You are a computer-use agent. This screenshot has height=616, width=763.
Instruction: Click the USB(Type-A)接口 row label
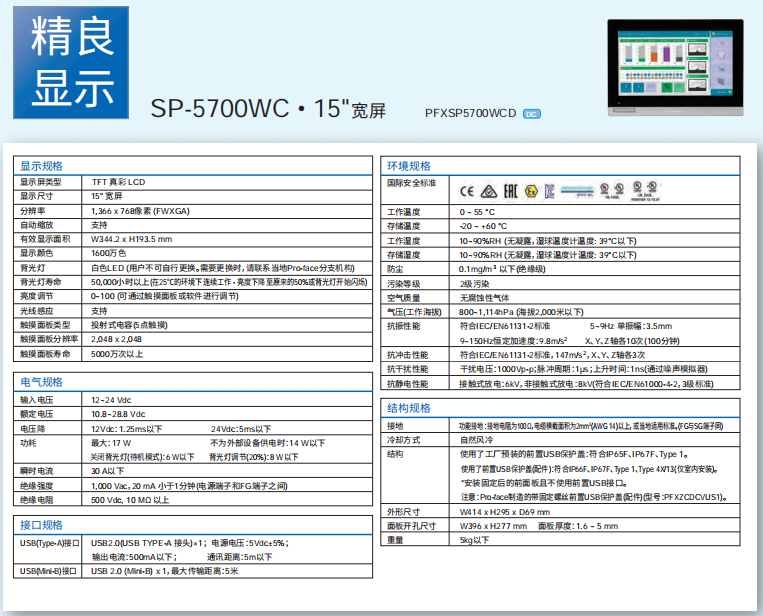(x=50, y=543)
